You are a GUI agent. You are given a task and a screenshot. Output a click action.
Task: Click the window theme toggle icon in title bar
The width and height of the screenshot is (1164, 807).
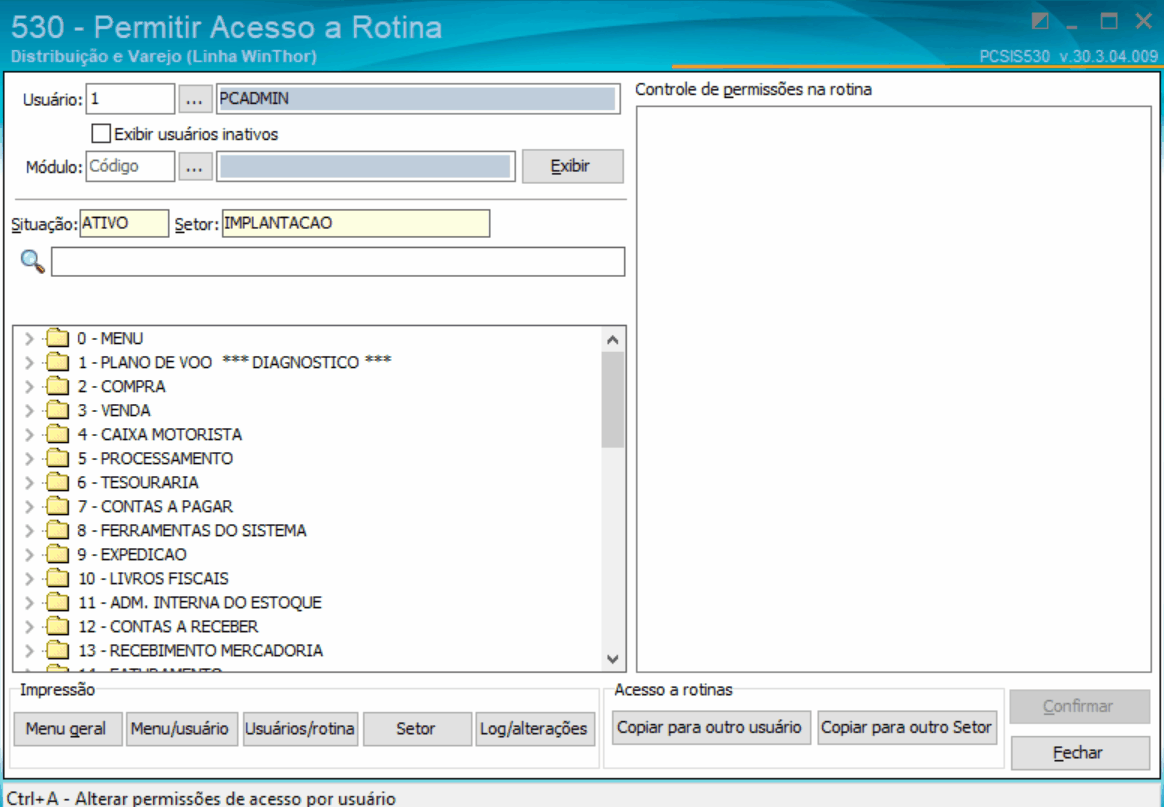[1041, 21]
